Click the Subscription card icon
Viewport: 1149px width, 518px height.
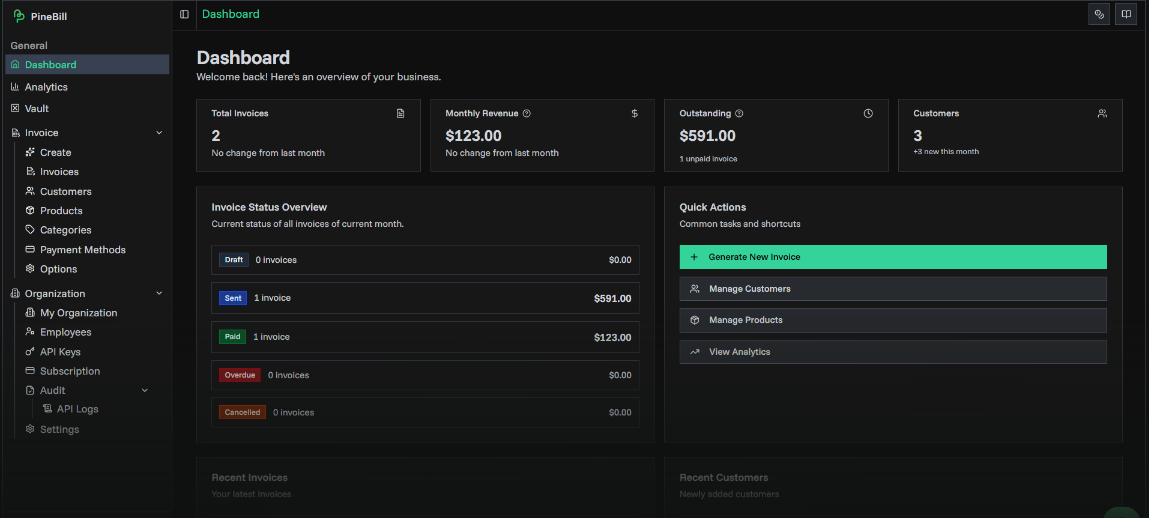point(30,371)
